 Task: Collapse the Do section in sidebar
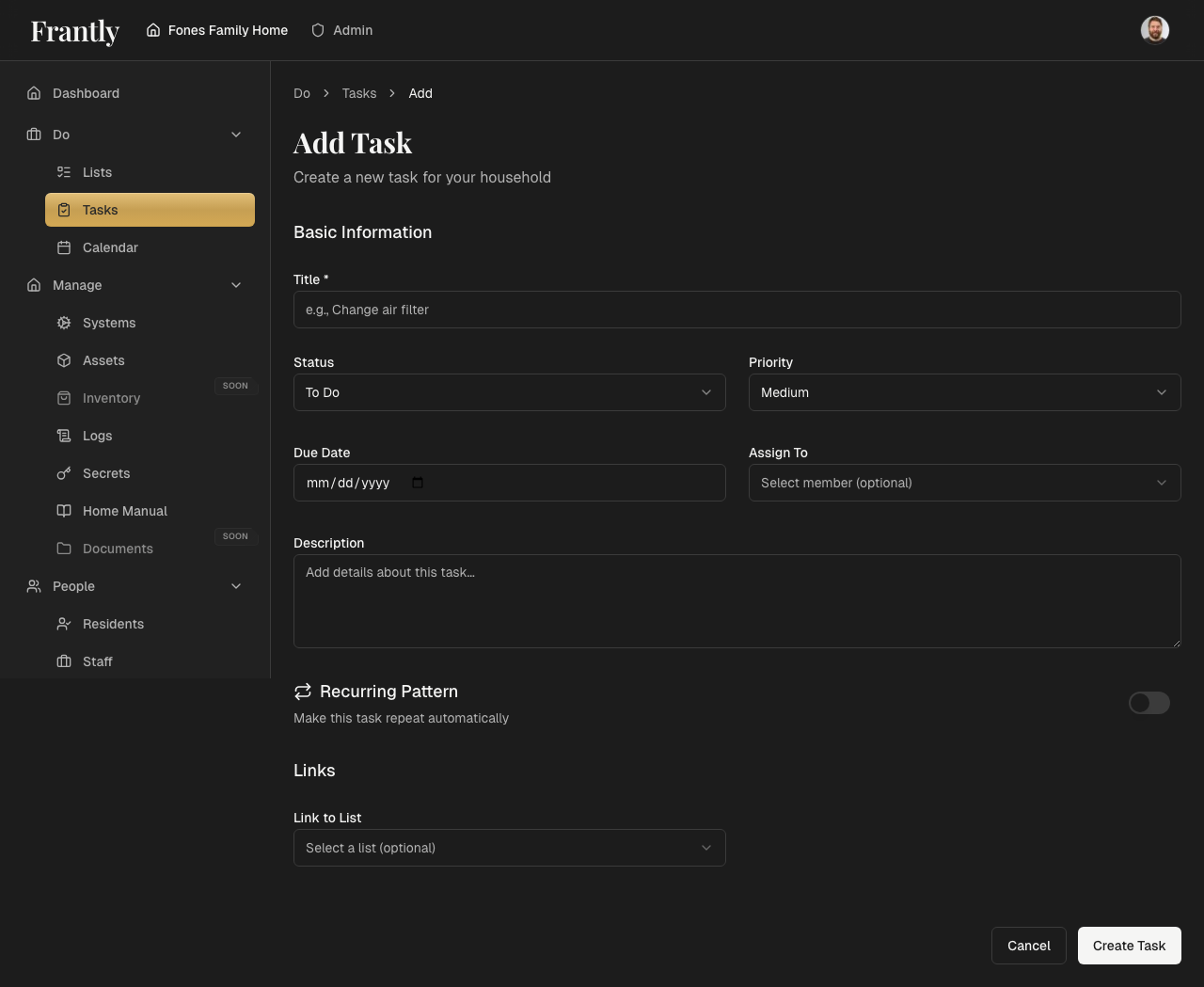236,135
